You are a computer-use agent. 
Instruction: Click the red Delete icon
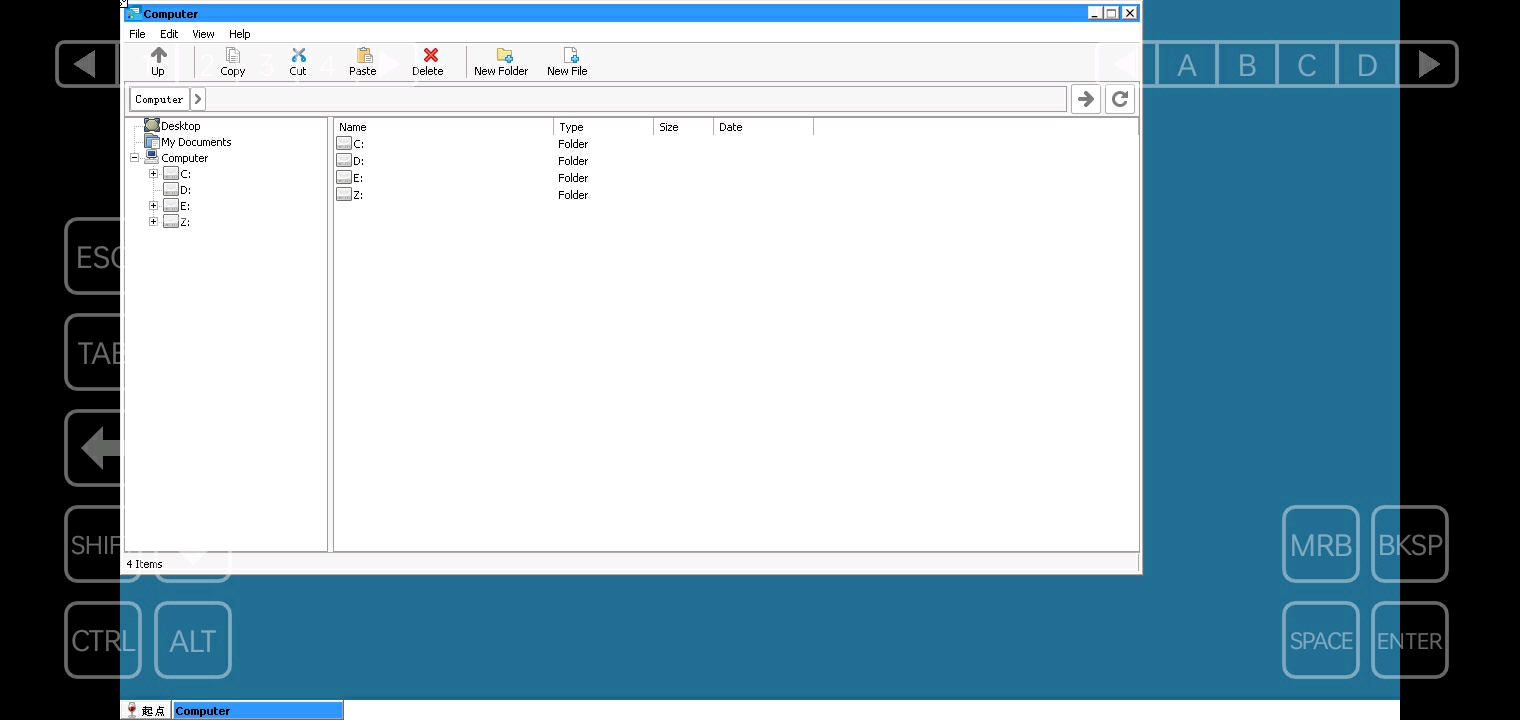click(429, 56)
